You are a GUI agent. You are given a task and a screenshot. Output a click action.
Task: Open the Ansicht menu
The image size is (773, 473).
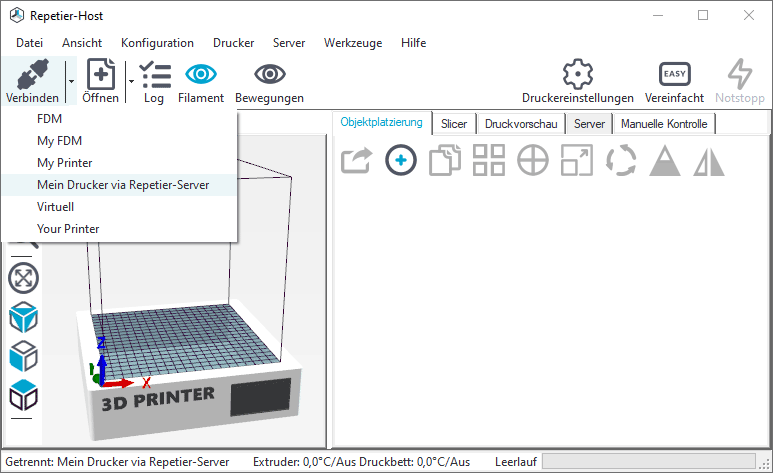coord(82,43)
